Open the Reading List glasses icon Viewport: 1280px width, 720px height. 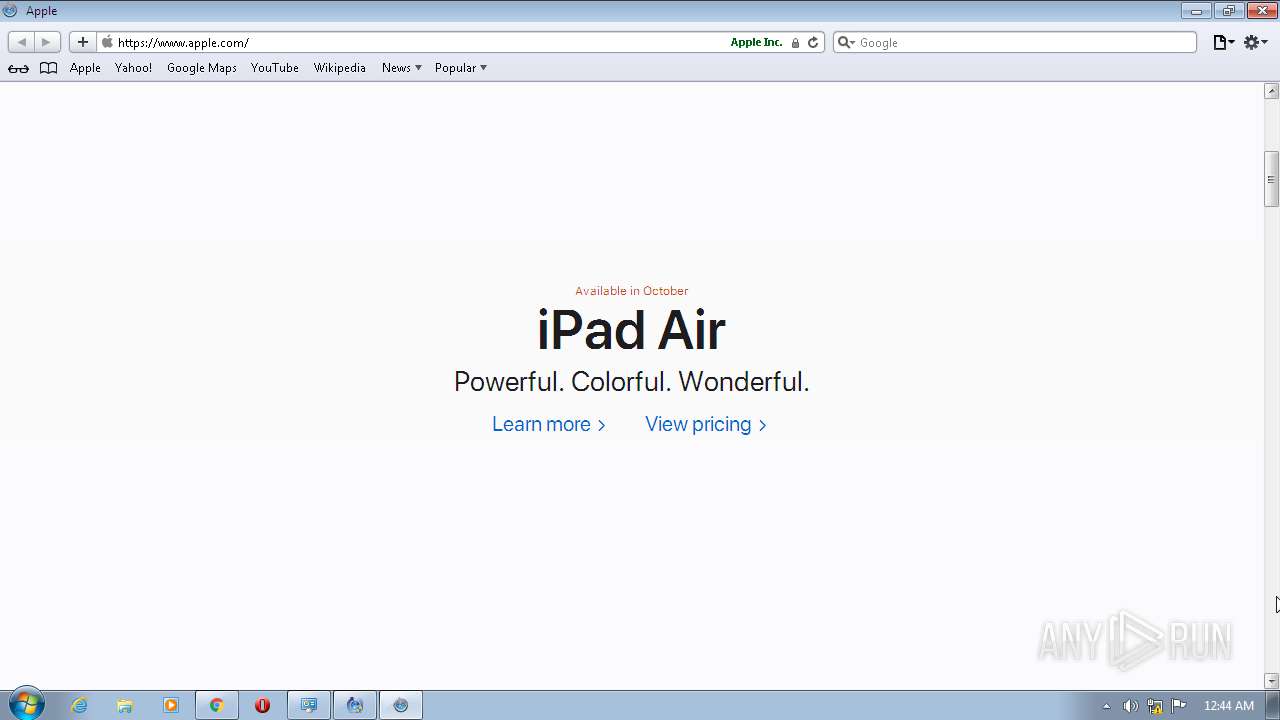(18, 68)
